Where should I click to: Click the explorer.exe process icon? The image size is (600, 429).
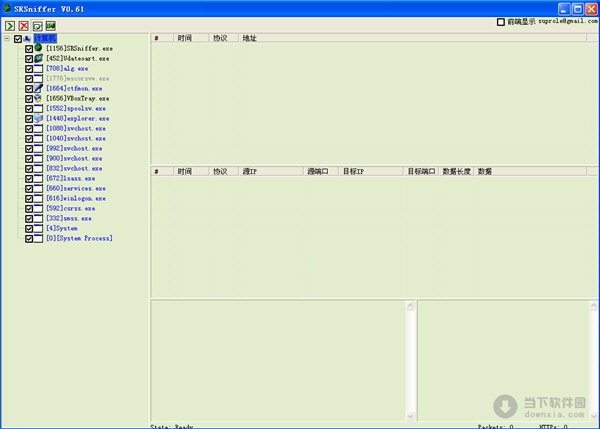tap(38, 118)
